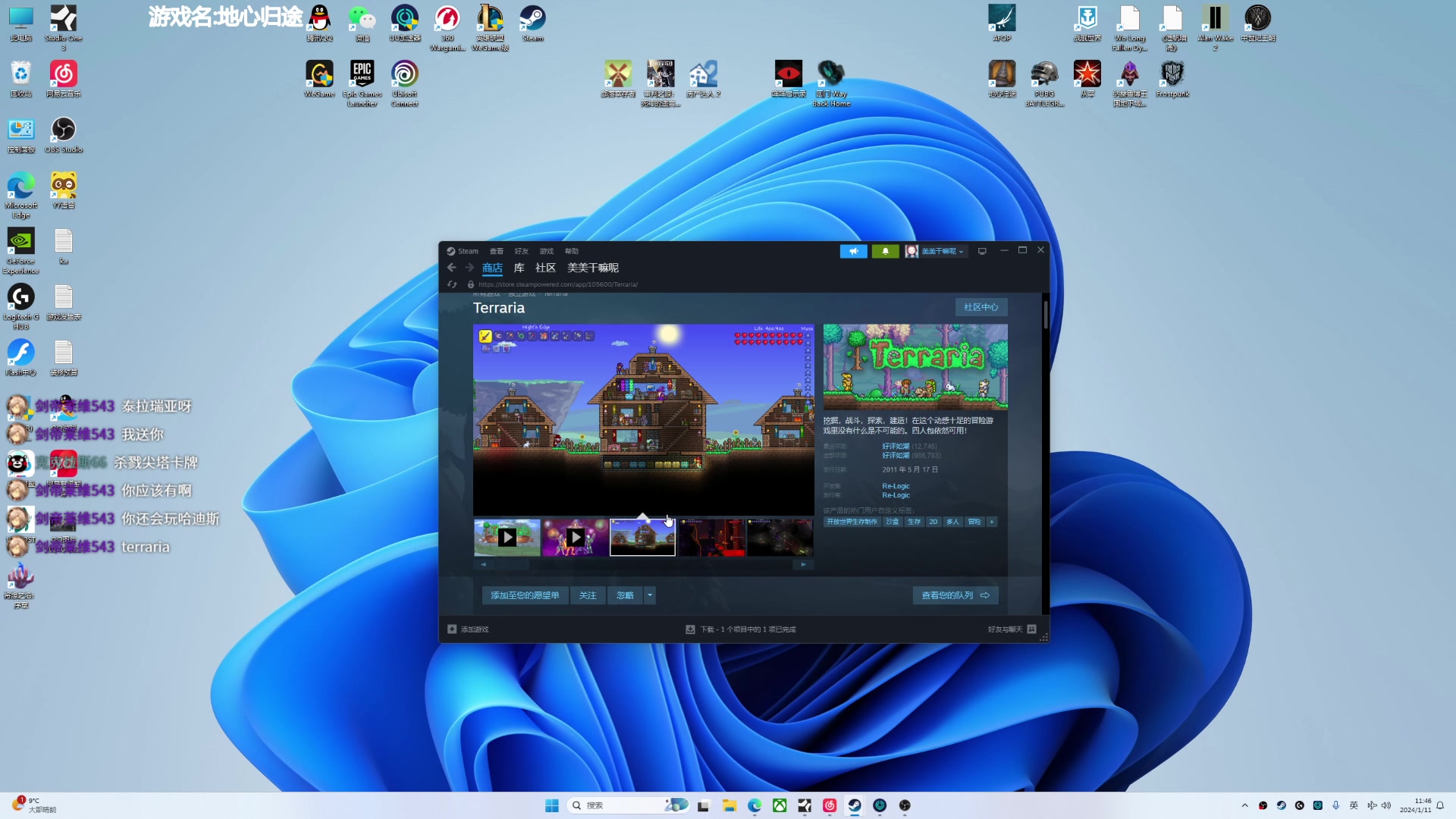Image resolution: width=1456 pixels, height=819 pixels.
Task: Open the PUBG BATTLEGROUNDS desktop icon
Action: tap(1044, 83)
